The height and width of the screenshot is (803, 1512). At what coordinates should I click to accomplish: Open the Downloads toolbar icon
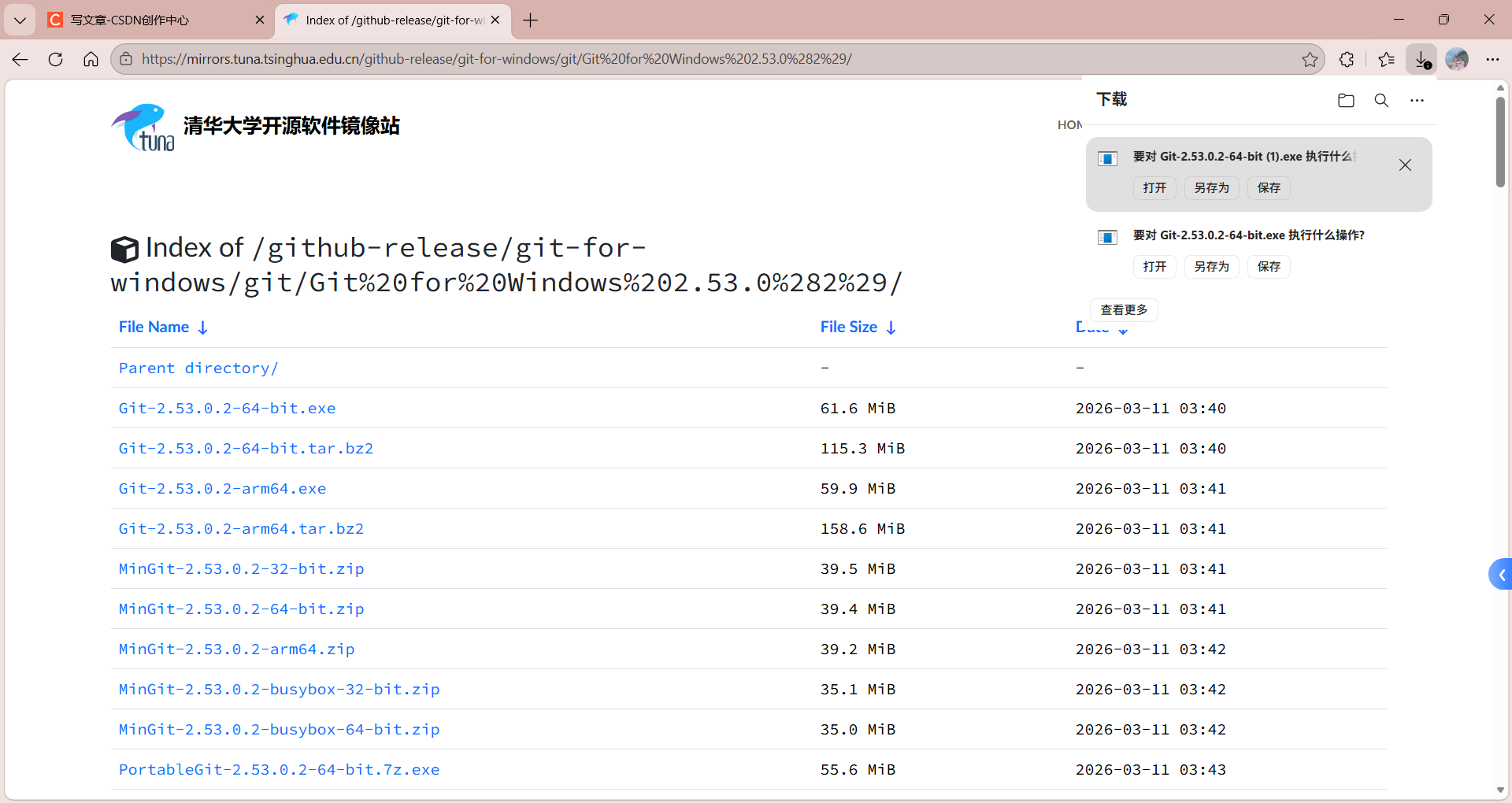1421,58
